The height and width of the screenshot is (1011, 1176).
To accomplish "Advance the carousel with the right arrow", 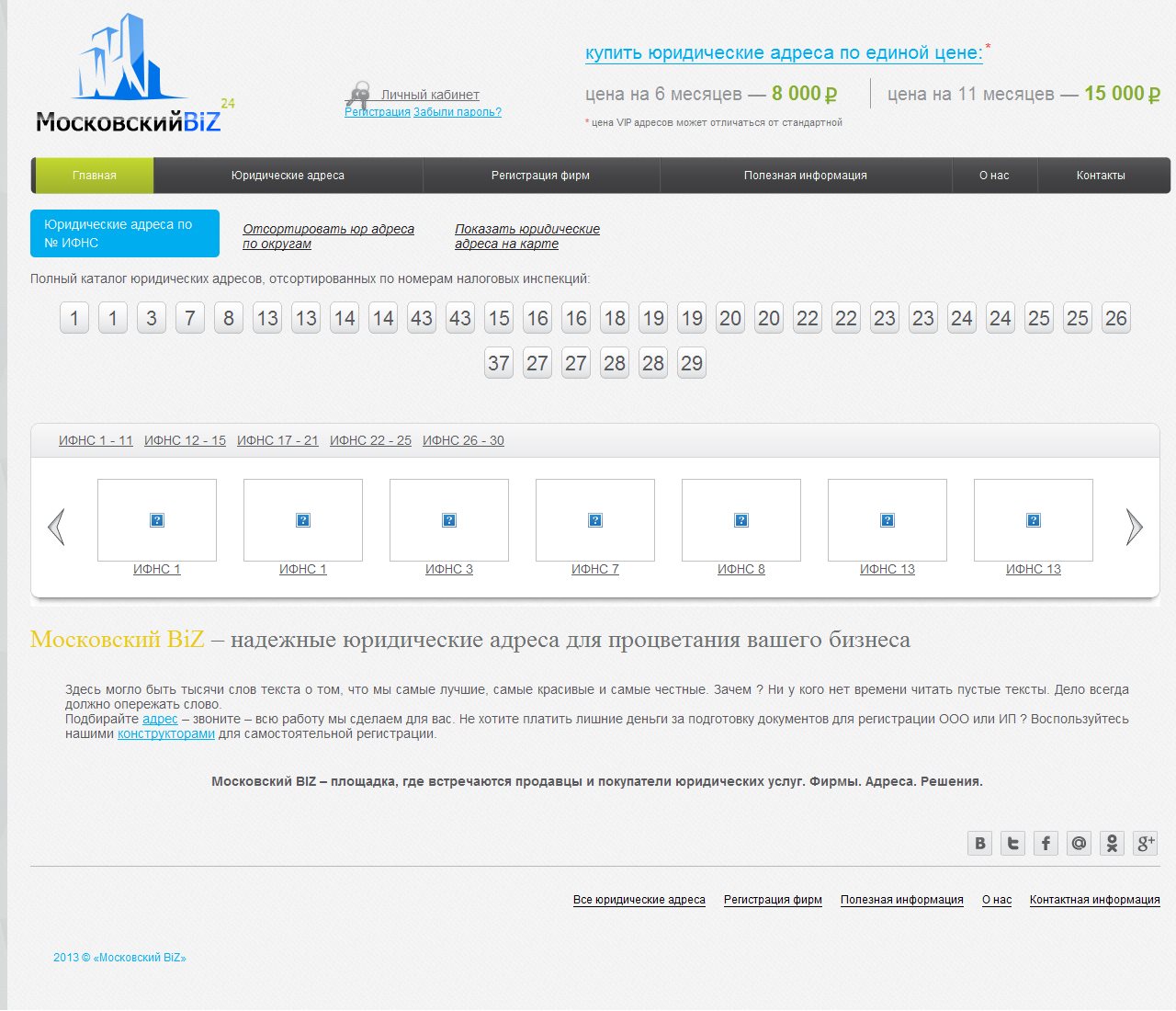I will tap(1135, 527).
